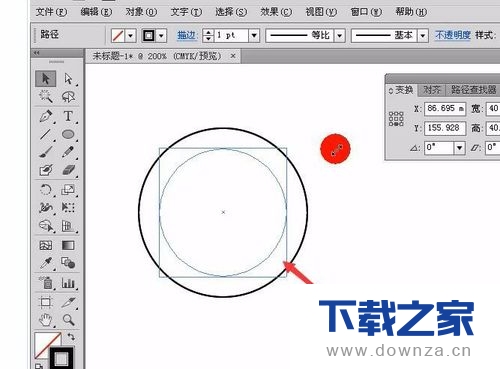Select the Hand tool
Screen dimensions: 500x369
(x=46, y=320)
